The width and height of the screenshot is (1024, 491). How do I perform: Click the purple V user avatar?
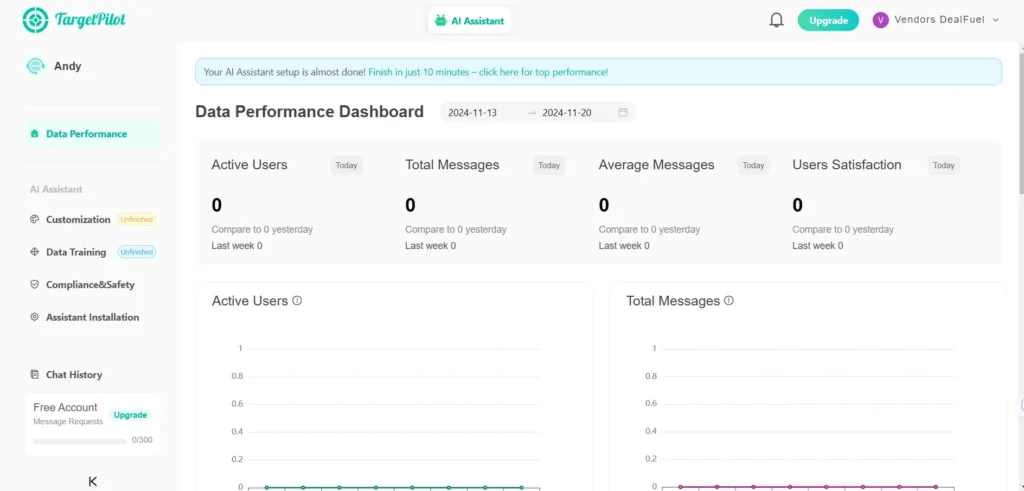coord(880,20)
